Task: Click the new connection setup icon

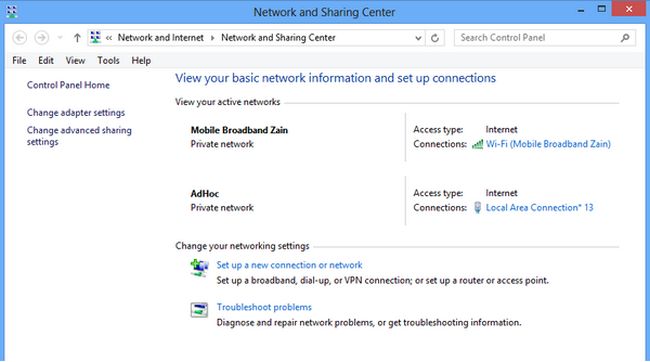Action: (199, 267)
